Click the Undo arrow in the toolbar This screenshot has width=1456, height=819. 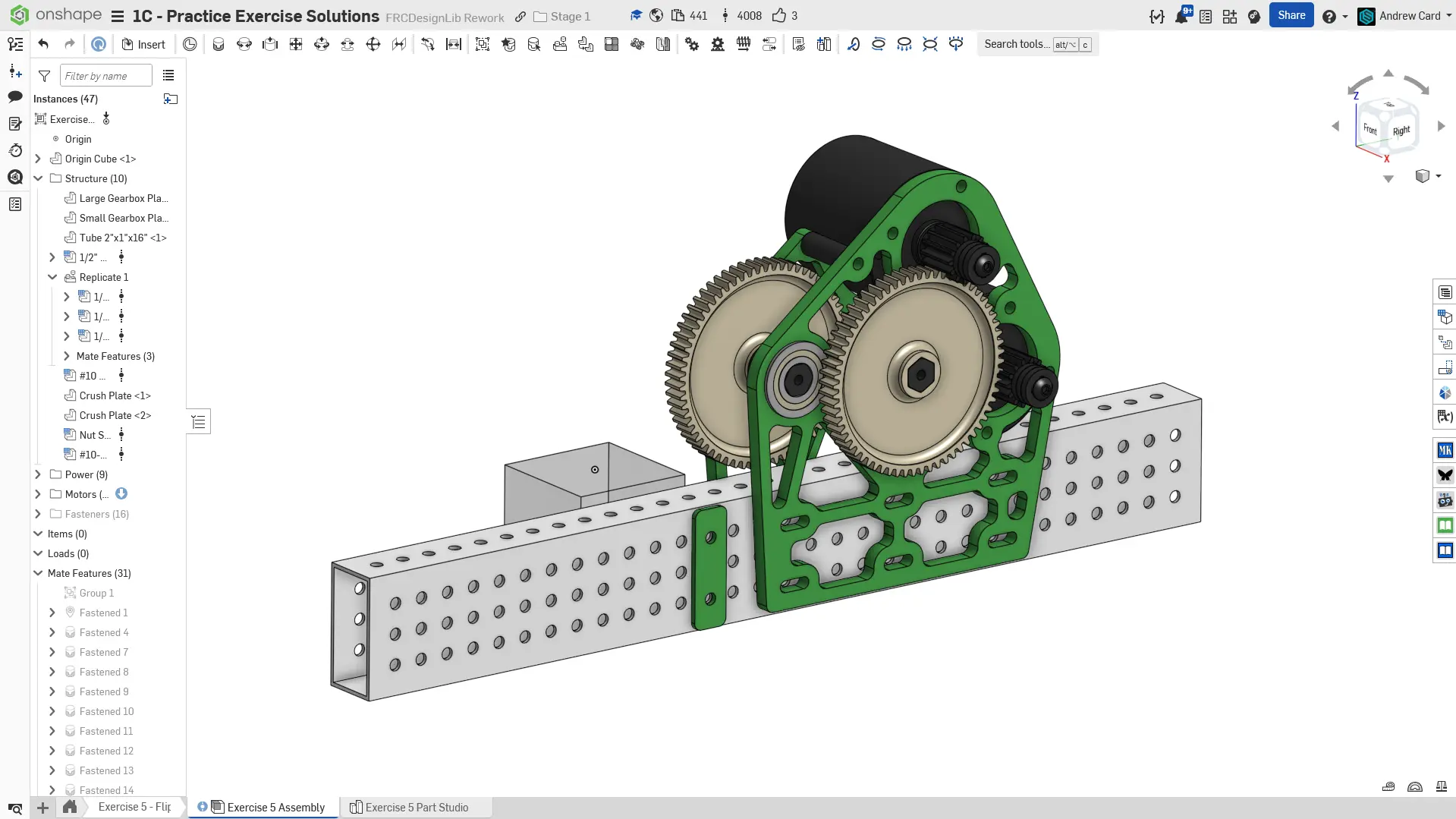click(x=43, y=44)
